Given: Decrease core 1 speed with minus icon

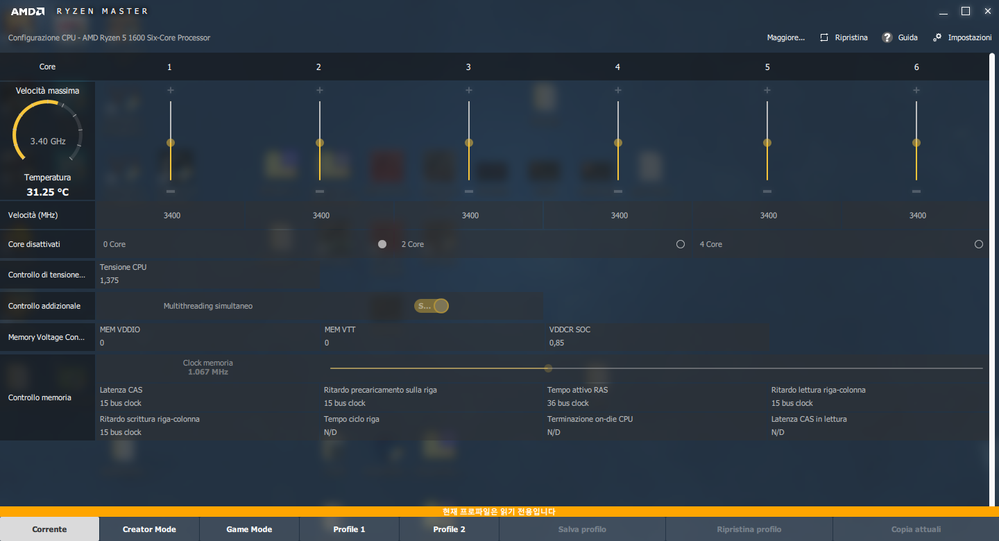Looking at the screenshot, I should pos(170,191).
